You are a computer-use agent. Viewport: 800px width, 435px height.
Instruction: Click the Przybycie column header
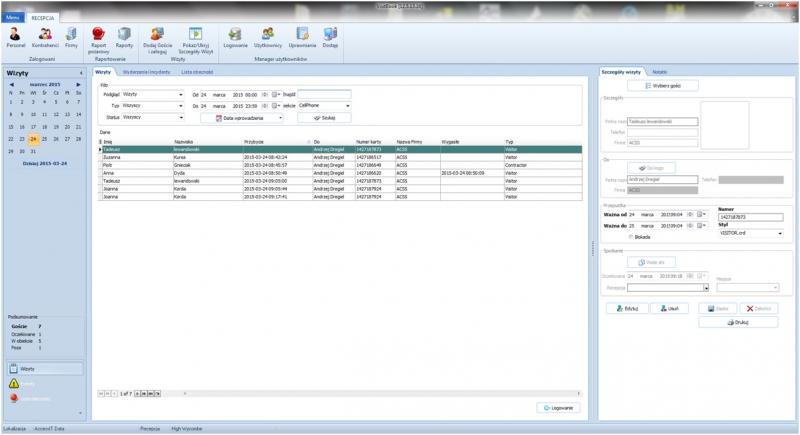point(278,142)
